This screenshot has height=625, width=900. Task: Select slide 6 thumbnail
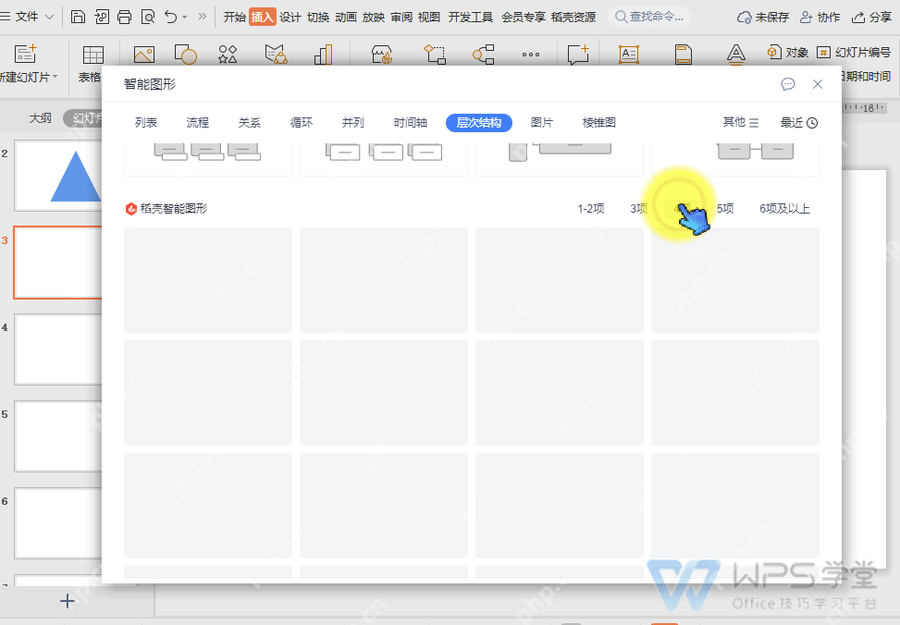58,523
